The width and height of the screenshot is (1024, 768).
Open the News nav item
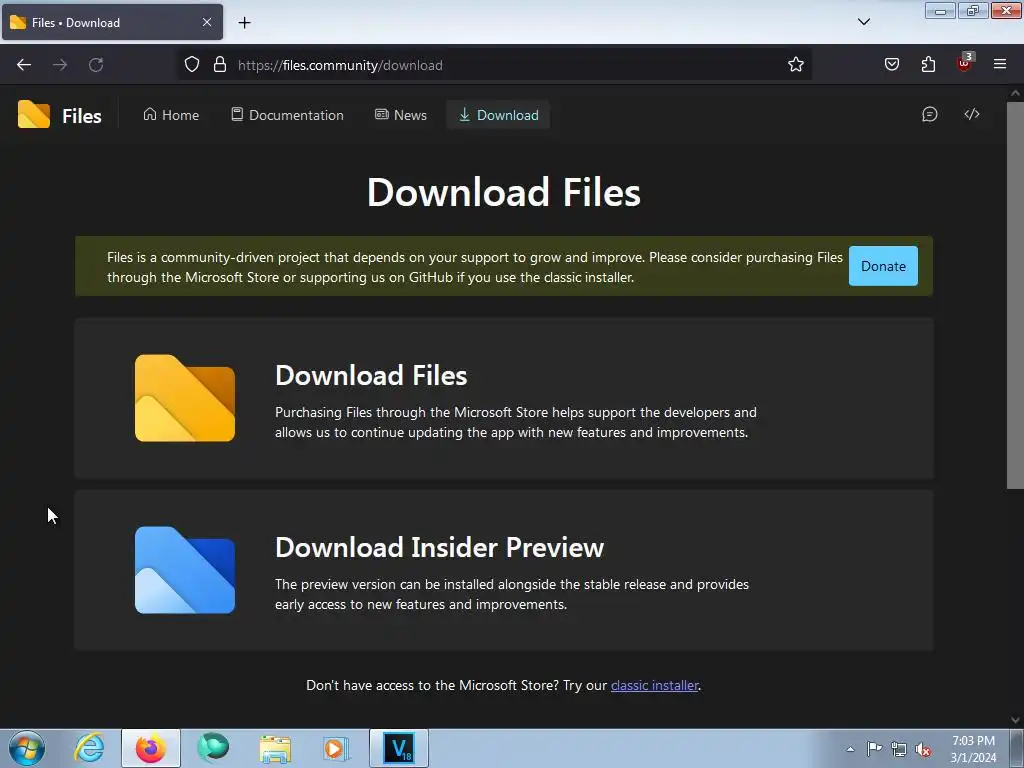click(401, 115)
